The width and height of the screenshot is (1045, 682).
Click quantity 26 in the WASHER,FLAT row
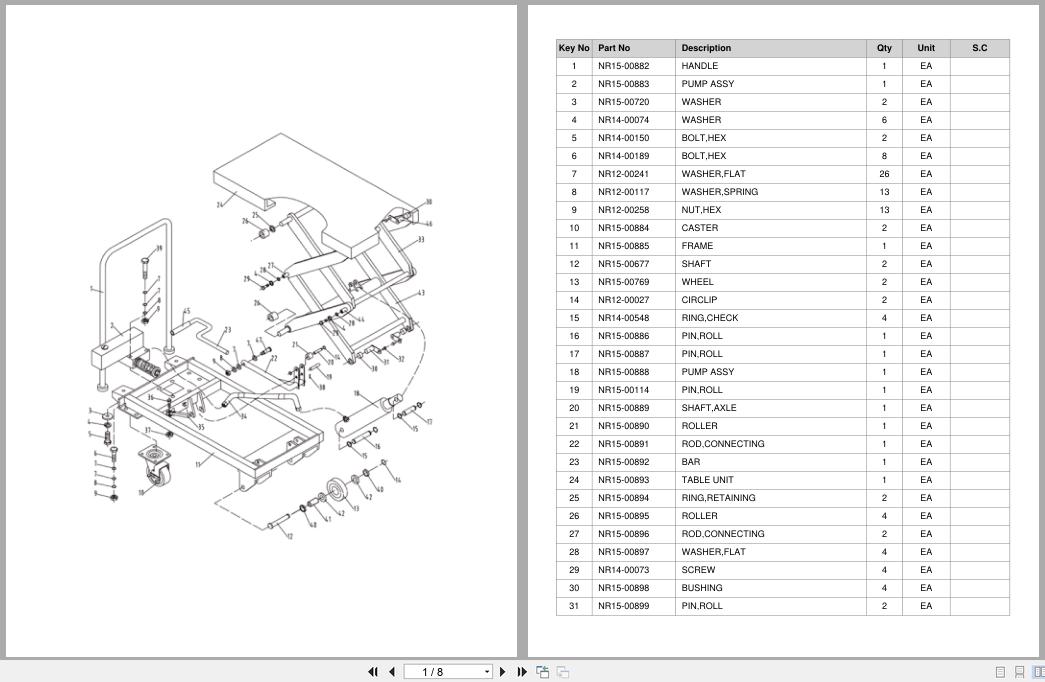(x=884, y=174)
